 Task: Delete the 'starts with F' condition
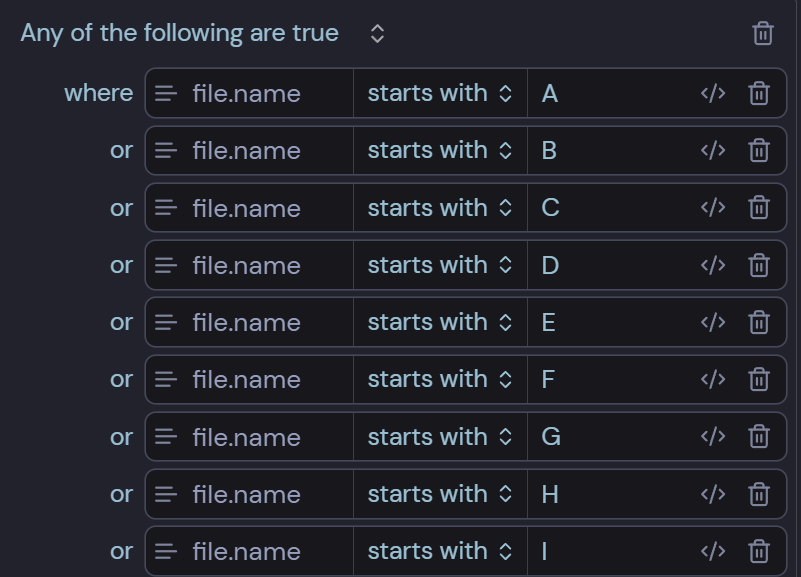point(759,379)
